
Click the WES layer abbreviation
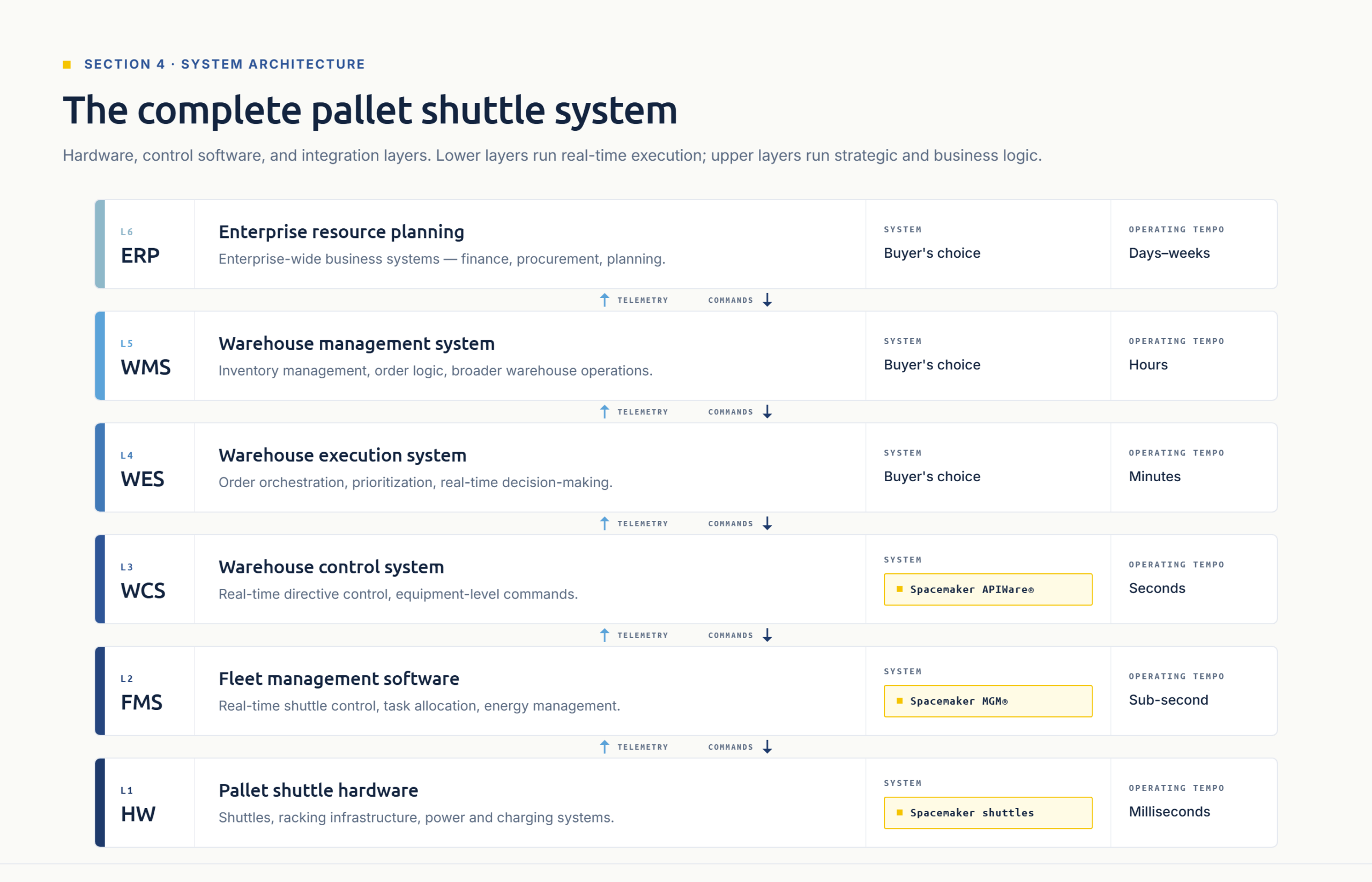pos(142,479)
